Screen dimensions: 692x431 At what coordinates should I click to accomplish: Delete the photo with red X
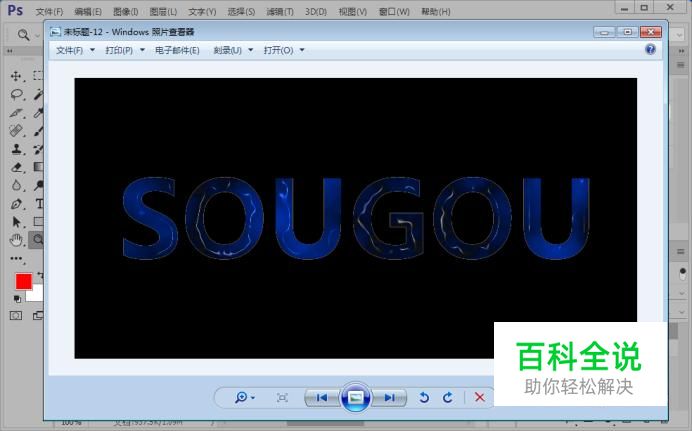[x=480, y=397]
